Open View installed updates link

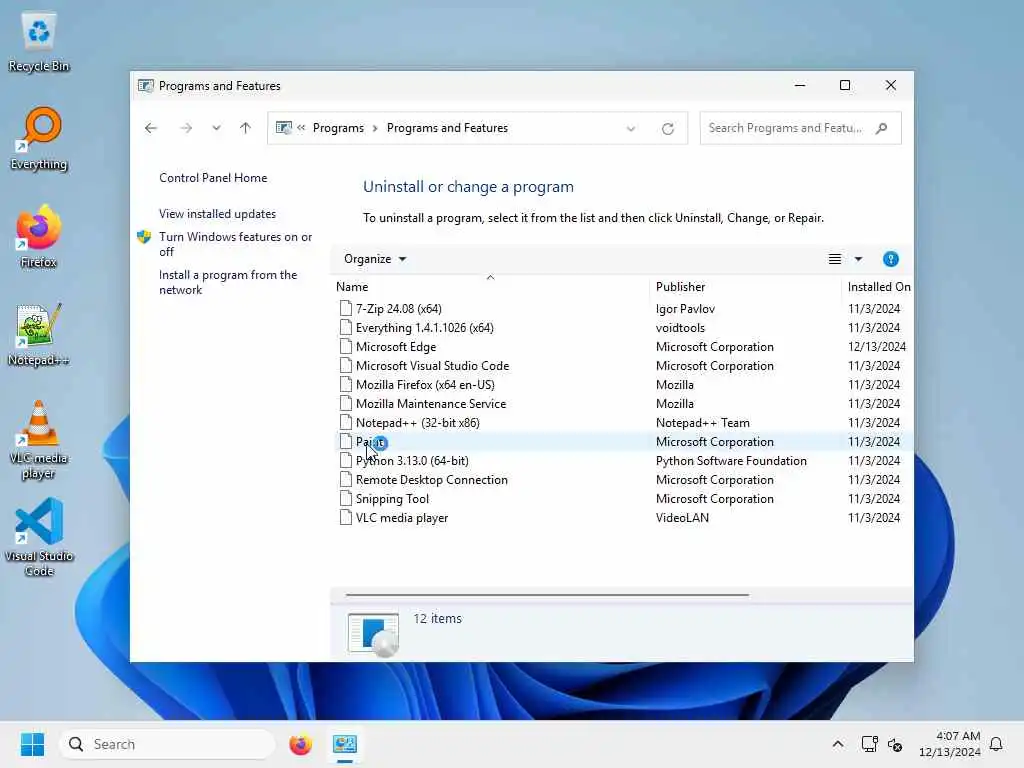[x=217, y=214]
